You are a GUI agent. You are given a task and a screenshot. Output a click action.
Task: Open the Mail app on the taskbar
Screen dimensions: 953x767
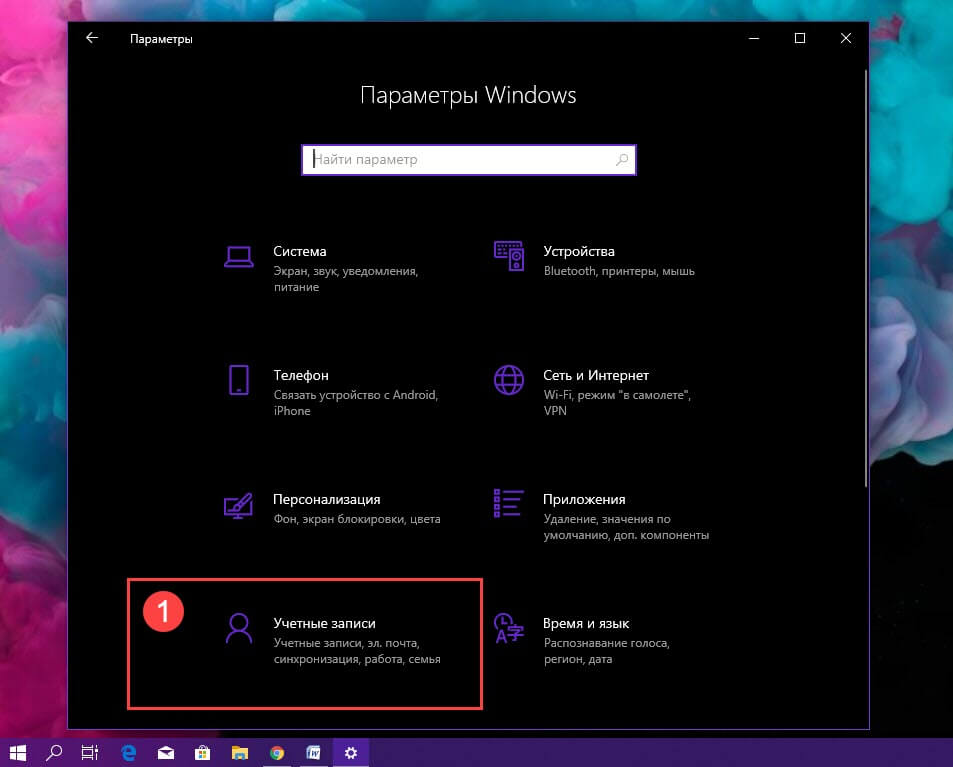coord(165,753)
